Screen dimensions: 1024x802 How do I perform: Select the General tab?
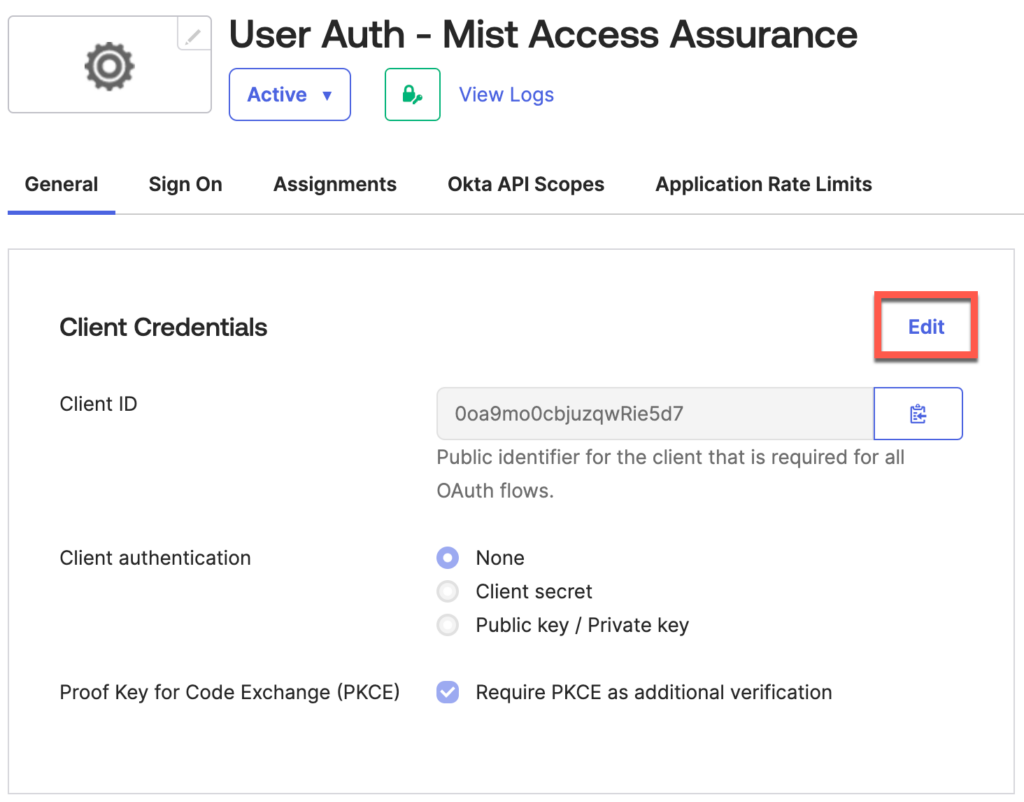[61, 184]
